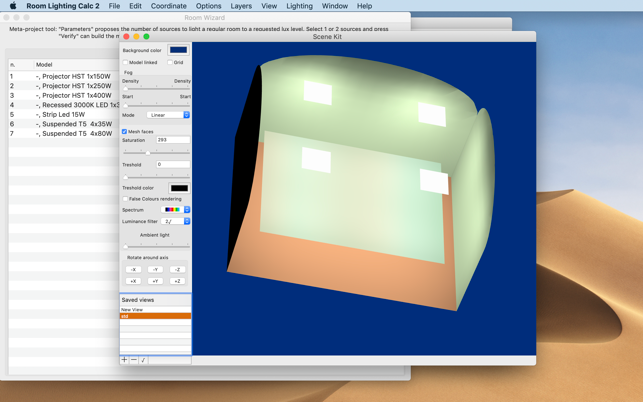Screen dimensions: 643x402
Task: Adjust the Ambient light slider
Action: tap(156, 246)
